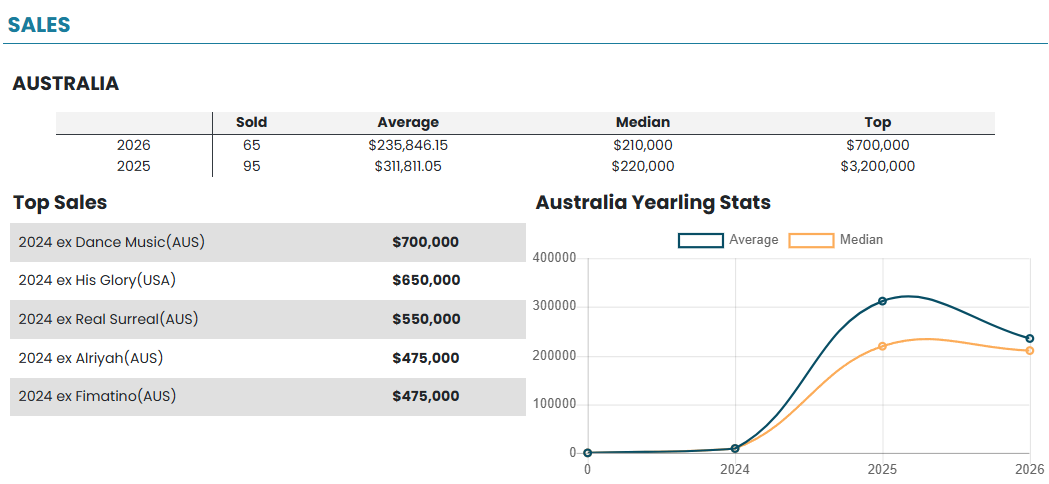Open the 2024 ex Real Surreal(AUS) sale

(x=108, y=319)
